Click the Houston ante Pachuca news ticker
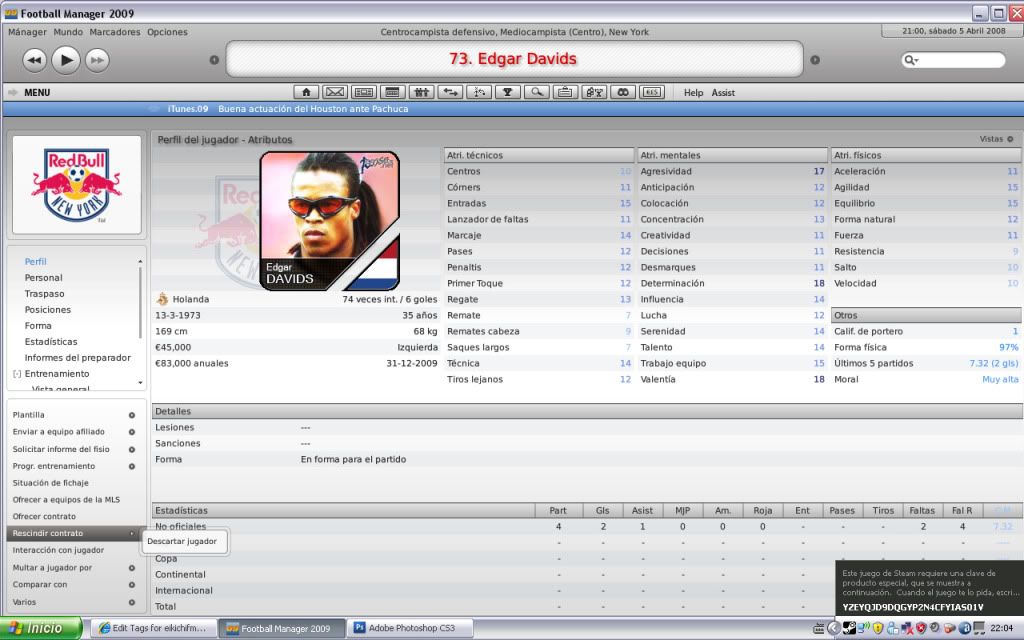1024x640 pixels. (x=313, y=109)
